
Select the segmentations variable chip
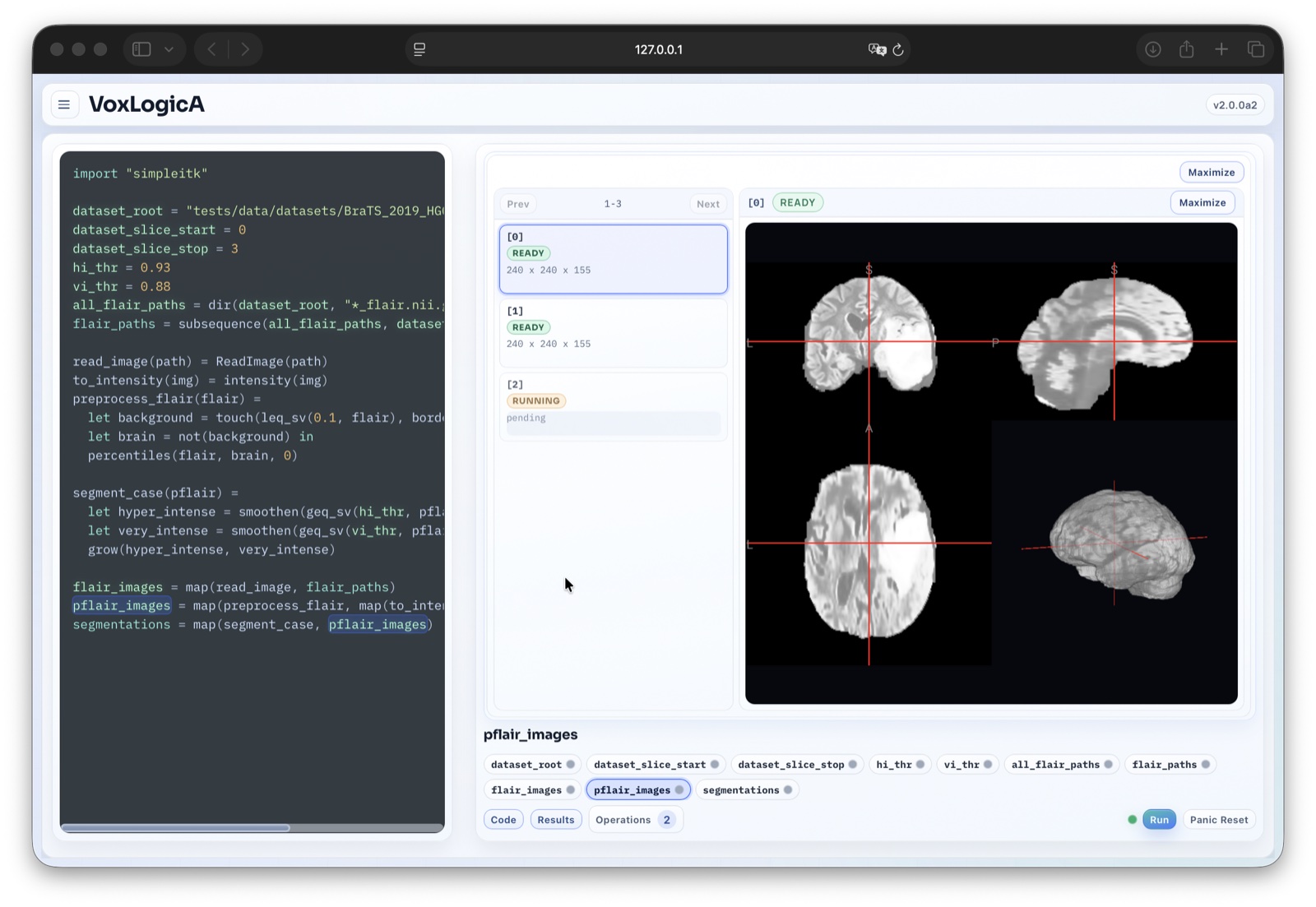pos(748,790)
